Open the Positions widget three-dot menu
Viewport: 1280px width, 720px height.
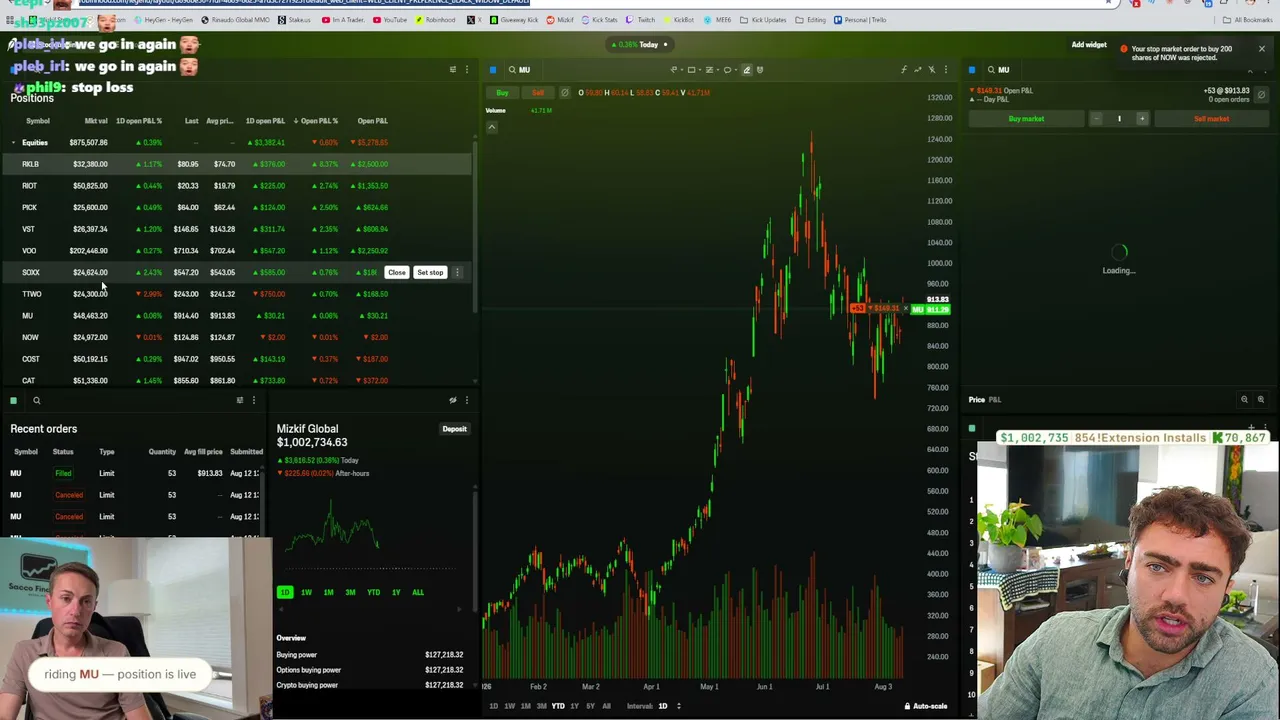pyautogui.click(x=466, y=70)
